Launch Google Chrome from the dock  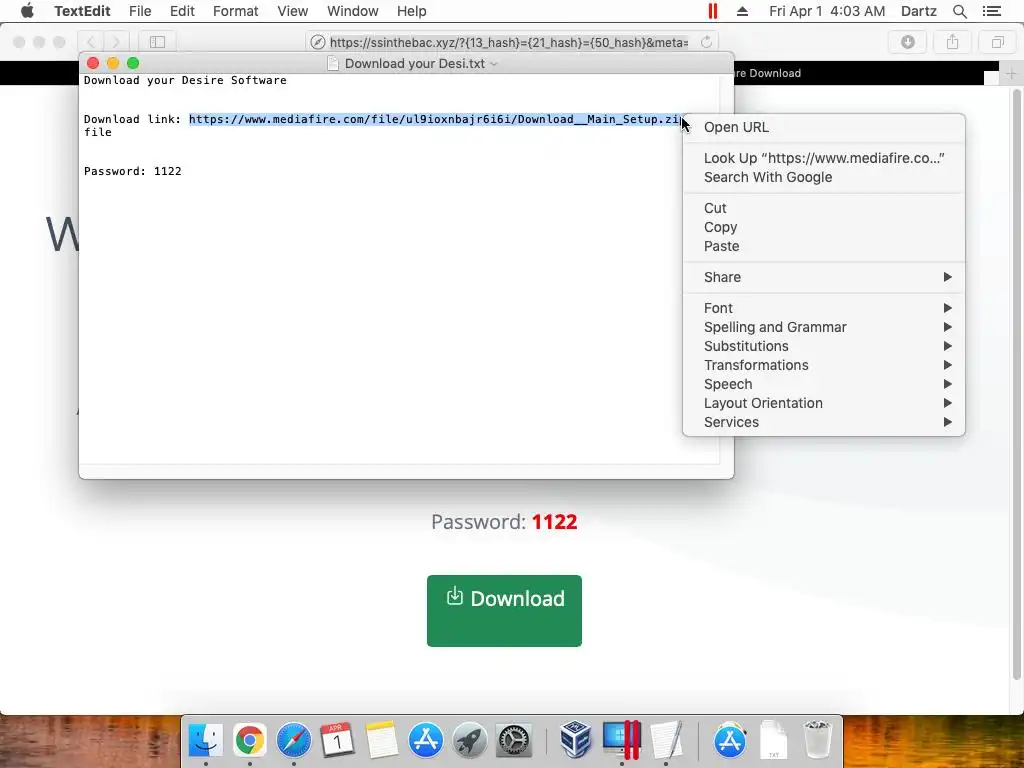(x=249, y=741)
